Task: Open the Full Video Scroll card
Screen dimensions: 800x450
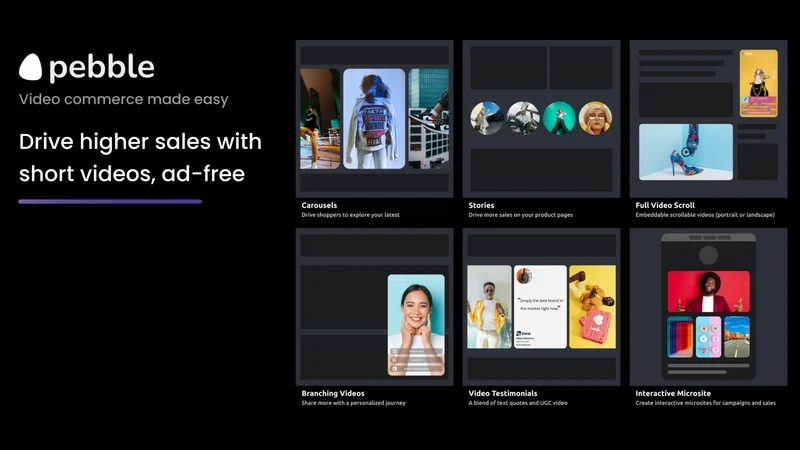Action: (708, 119)
